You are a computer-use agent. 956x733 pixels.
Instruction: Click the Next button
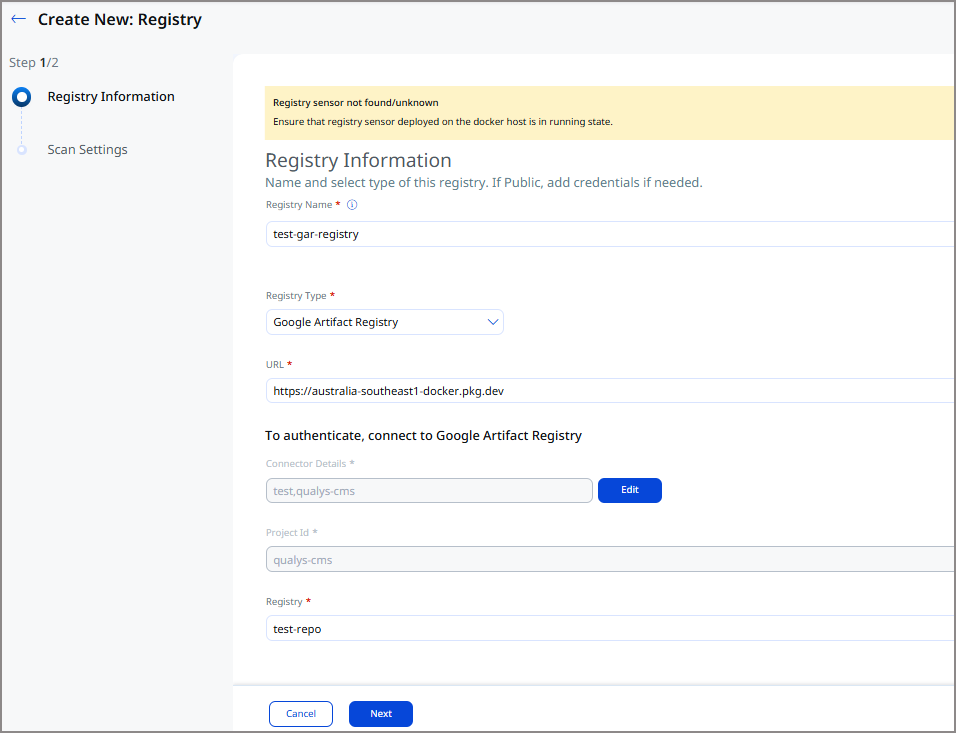(x=380, y=714)
